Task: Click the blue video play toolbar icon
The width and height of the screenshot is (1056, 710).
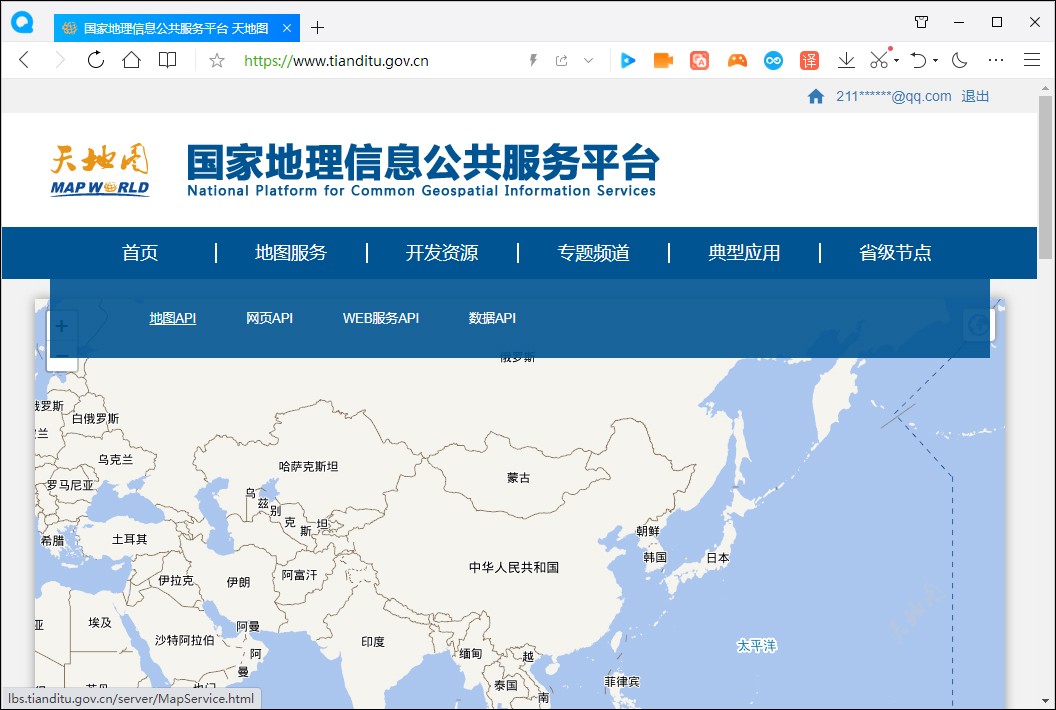Action: point(627,60)
